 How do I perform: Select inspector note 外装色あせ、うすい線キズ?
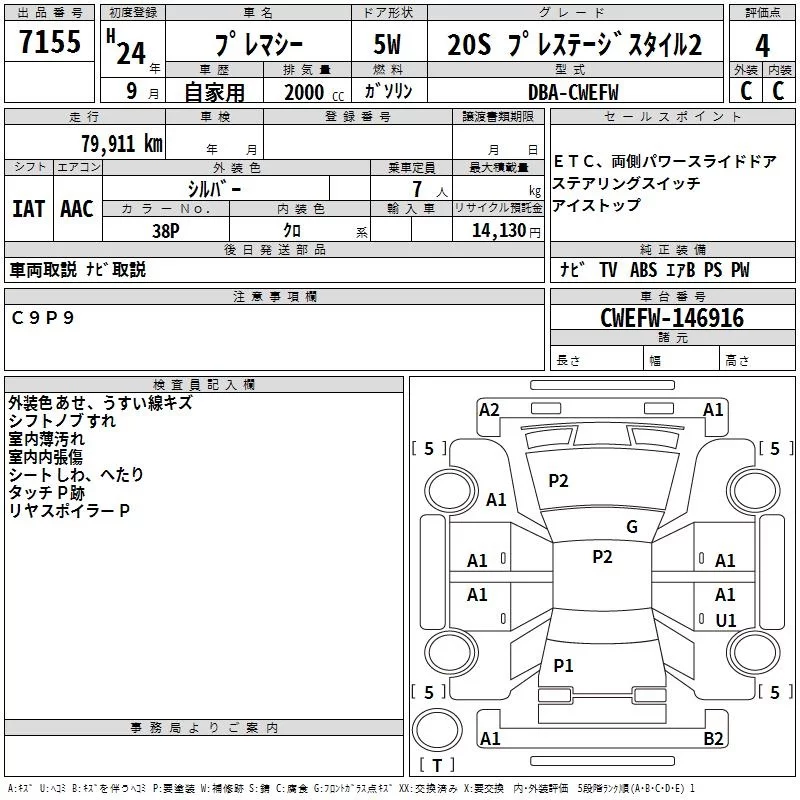pyautogui.click(x=101, y=403)
